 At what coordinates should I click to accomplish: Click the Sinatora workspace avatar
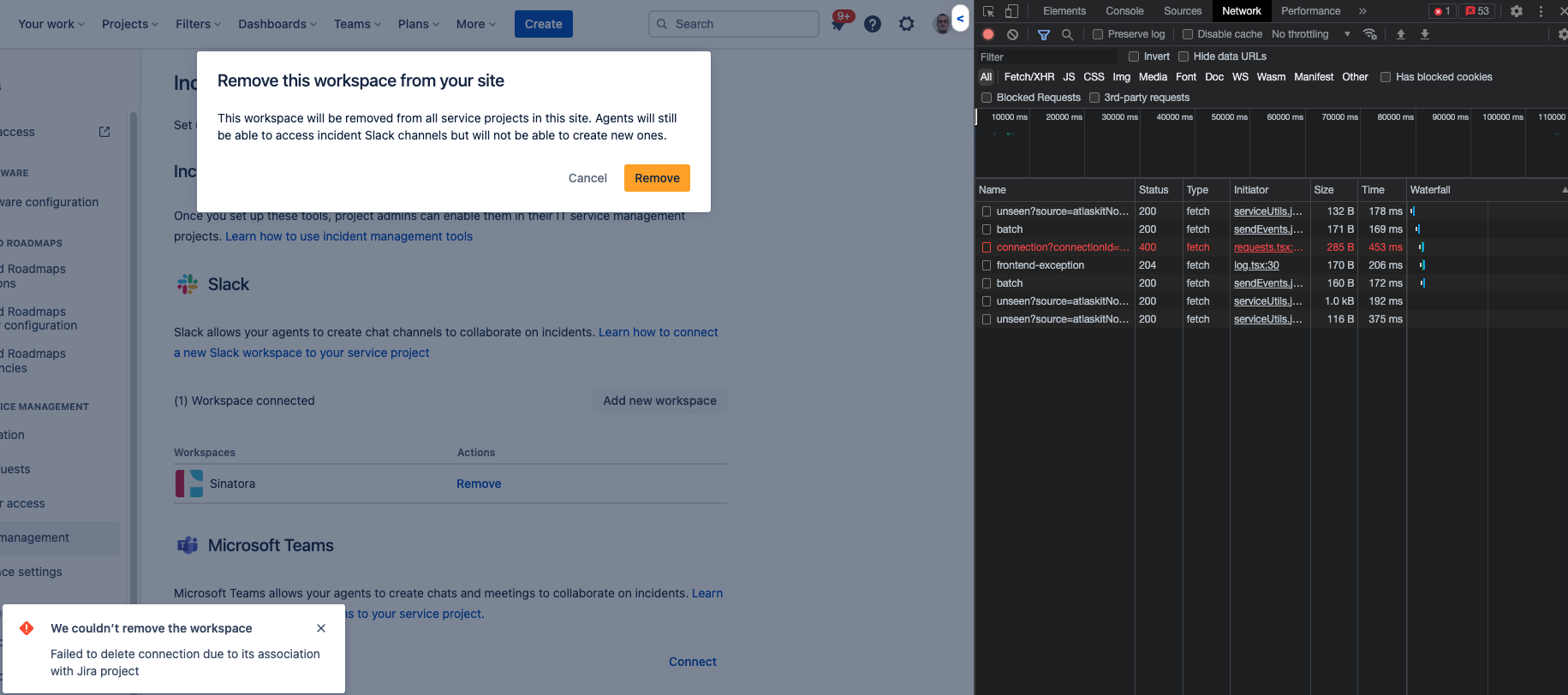click(189, 484)
